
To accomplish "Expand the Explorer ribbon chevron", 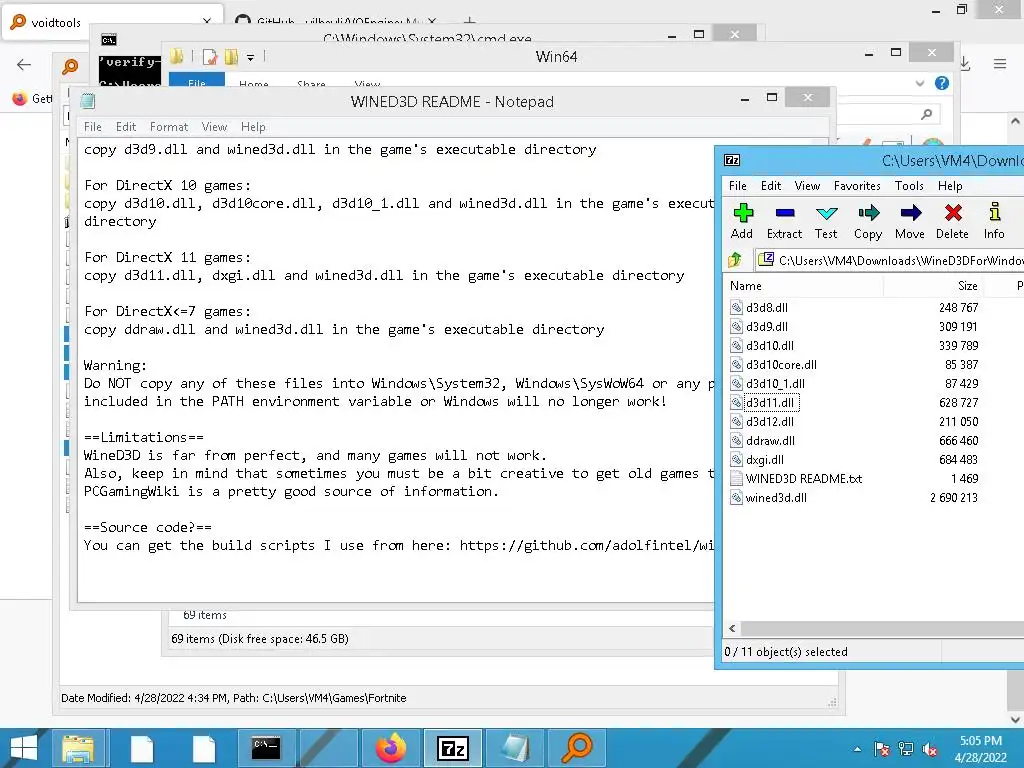I will 920,83.
